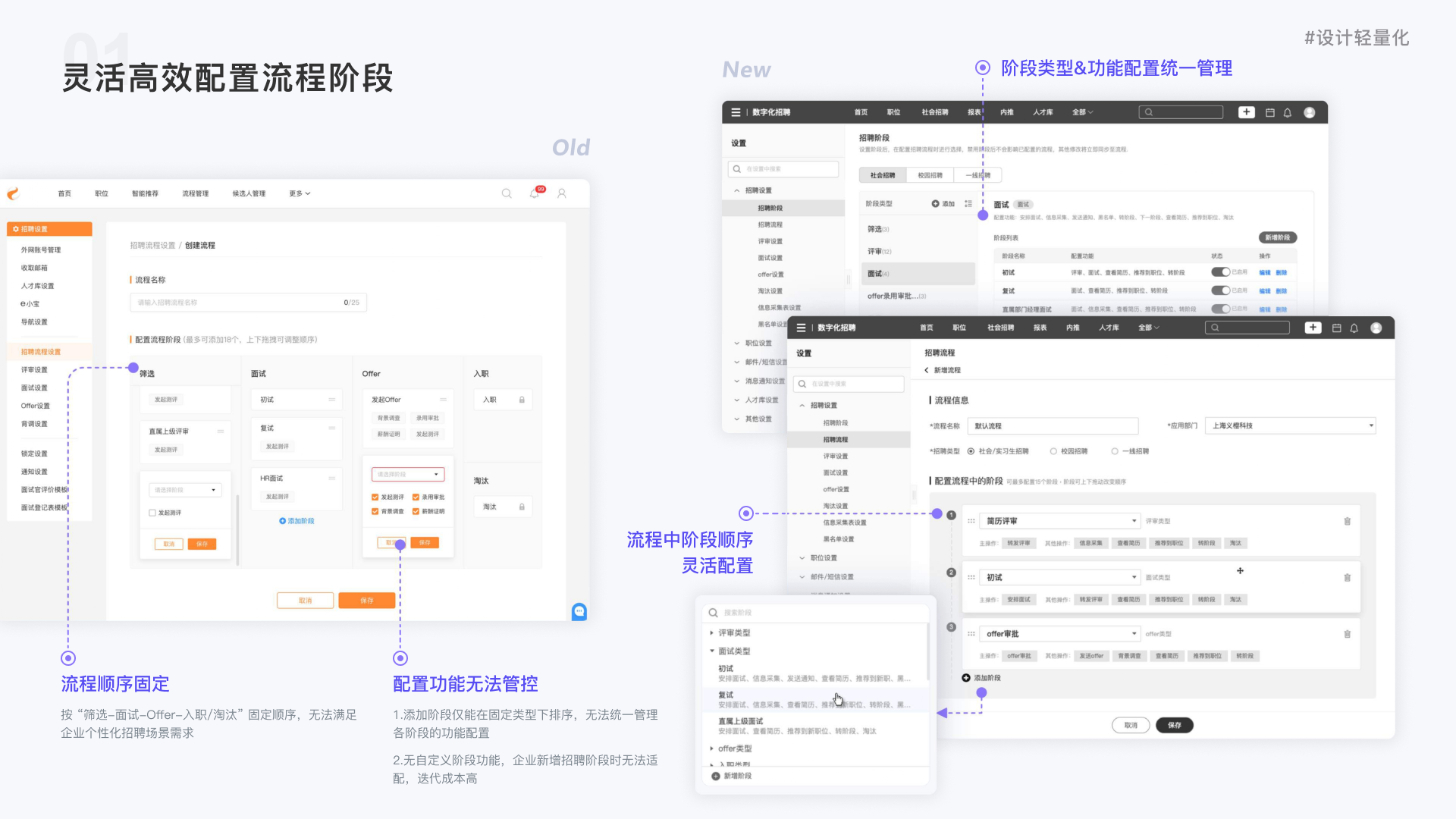Switch to 校园招聘 tab under 招聘阶段

point(930,175)
